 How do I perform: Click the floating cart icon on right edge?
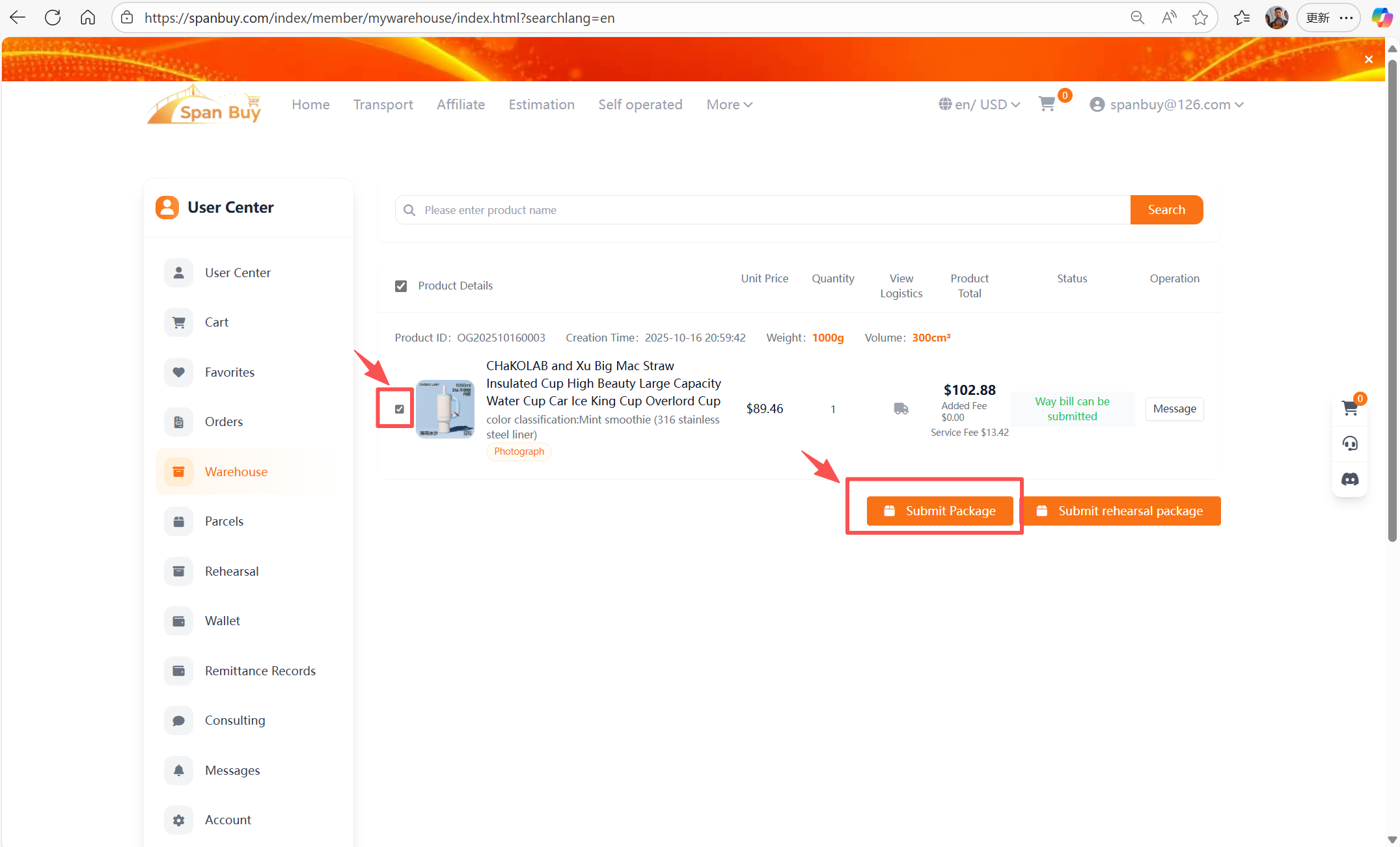pos(1350,408)
